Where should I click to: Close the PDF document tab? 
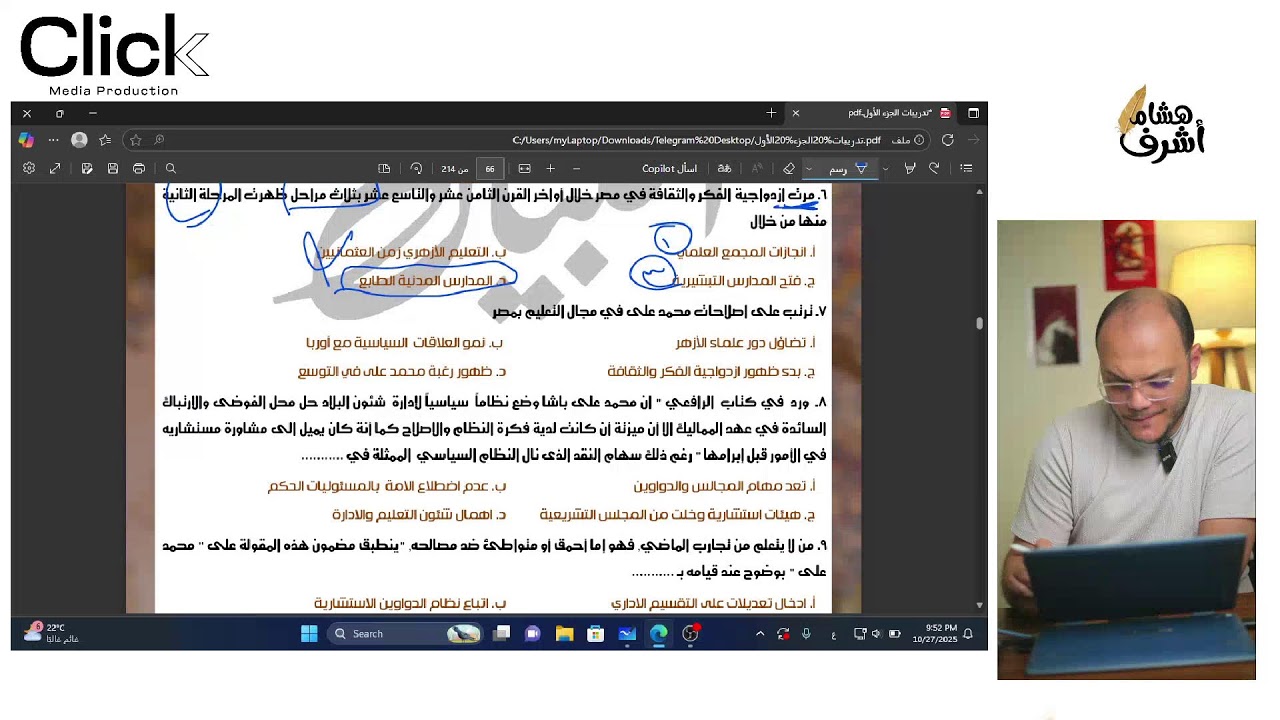[x=796, y=113]
